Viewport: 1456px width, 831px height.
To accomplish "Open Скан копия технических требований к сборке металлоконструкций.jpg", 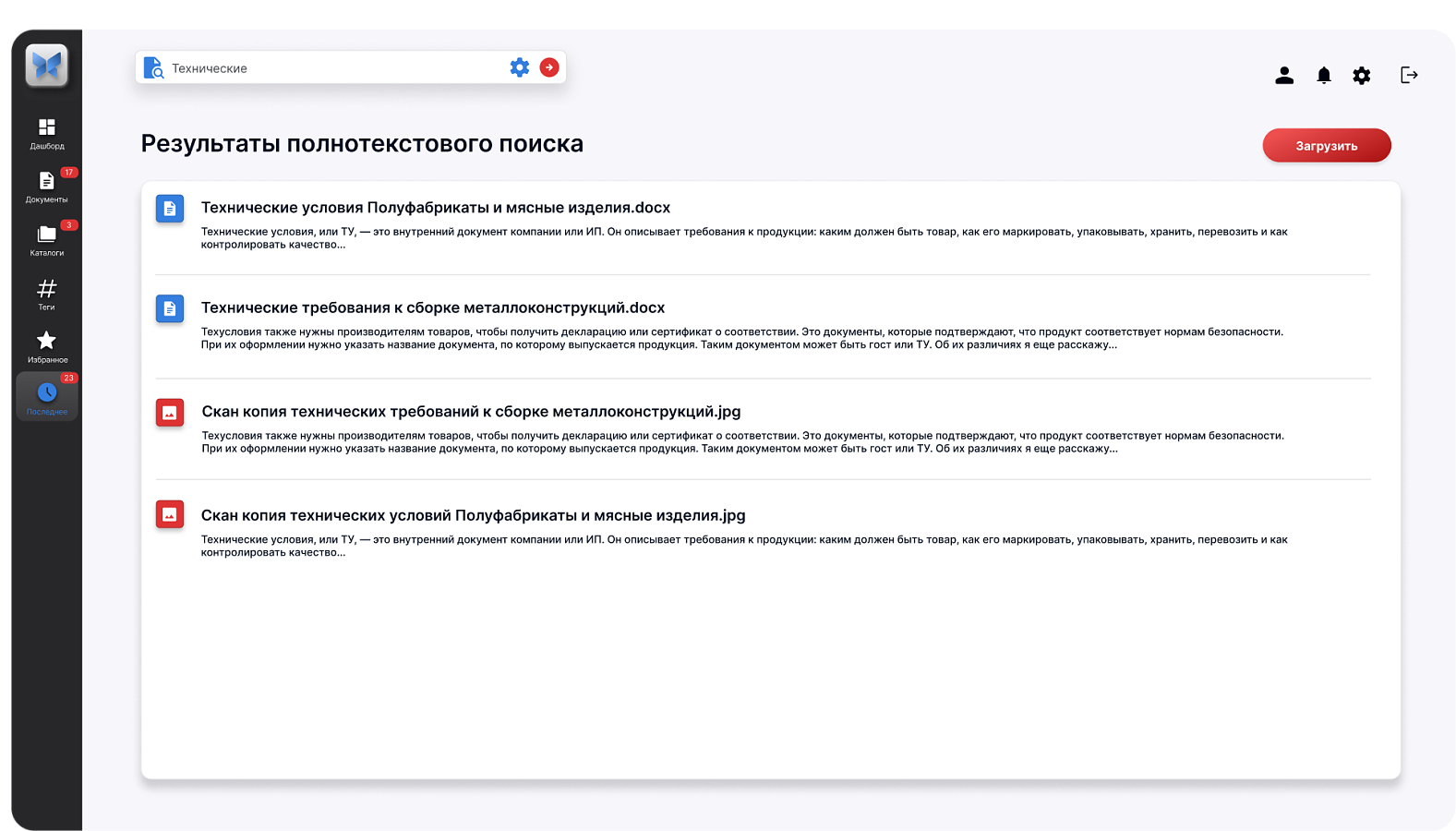I will pos(471,412).
